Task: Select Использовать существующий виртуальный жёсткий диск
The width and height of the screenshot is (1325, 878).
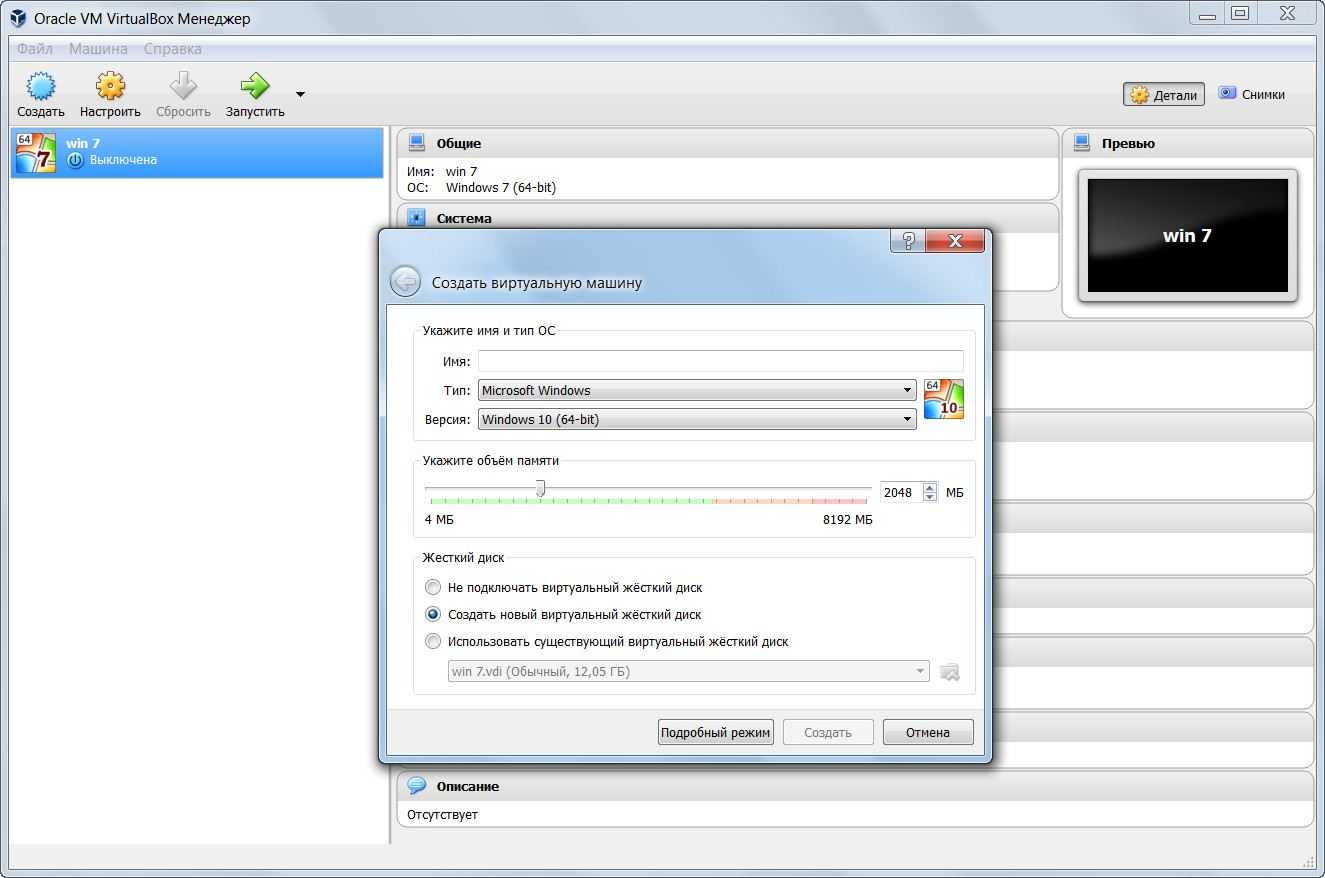Action: [607, 641]
